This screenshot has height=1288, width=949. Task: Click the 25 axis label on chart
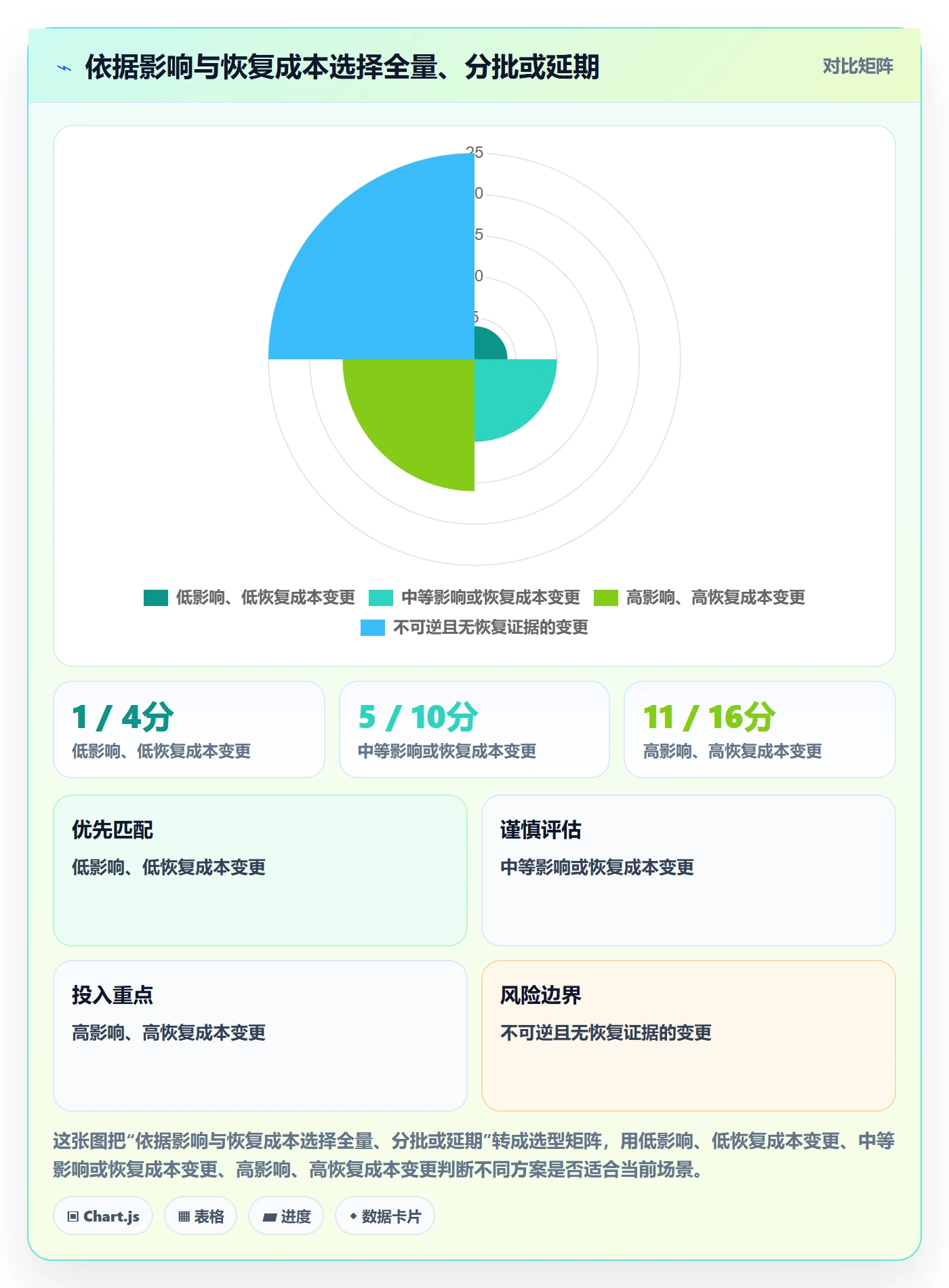click(x=474, y=153)
